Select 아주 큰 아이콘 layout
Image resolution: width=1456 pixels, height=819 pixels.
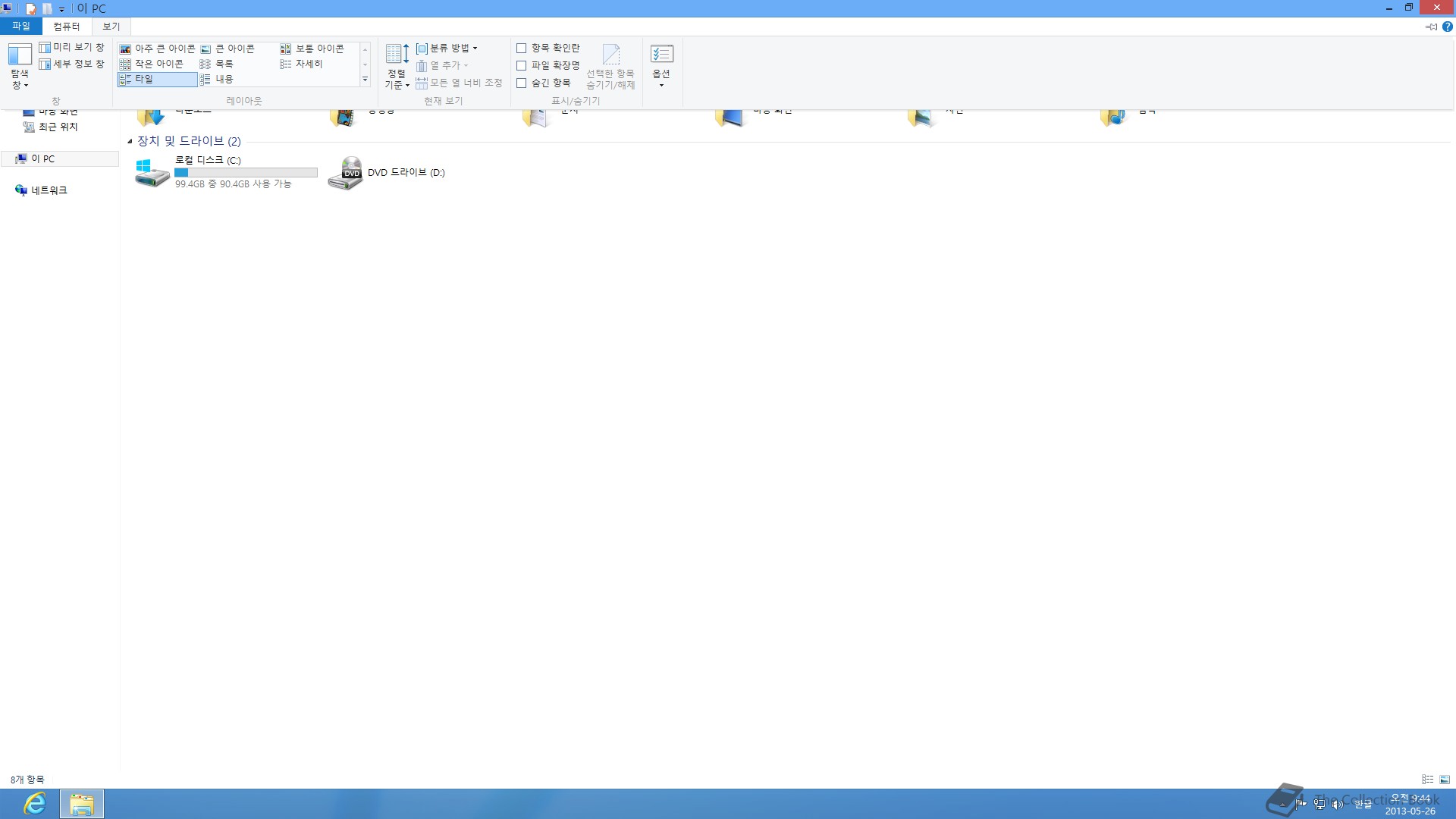point(158,49)
